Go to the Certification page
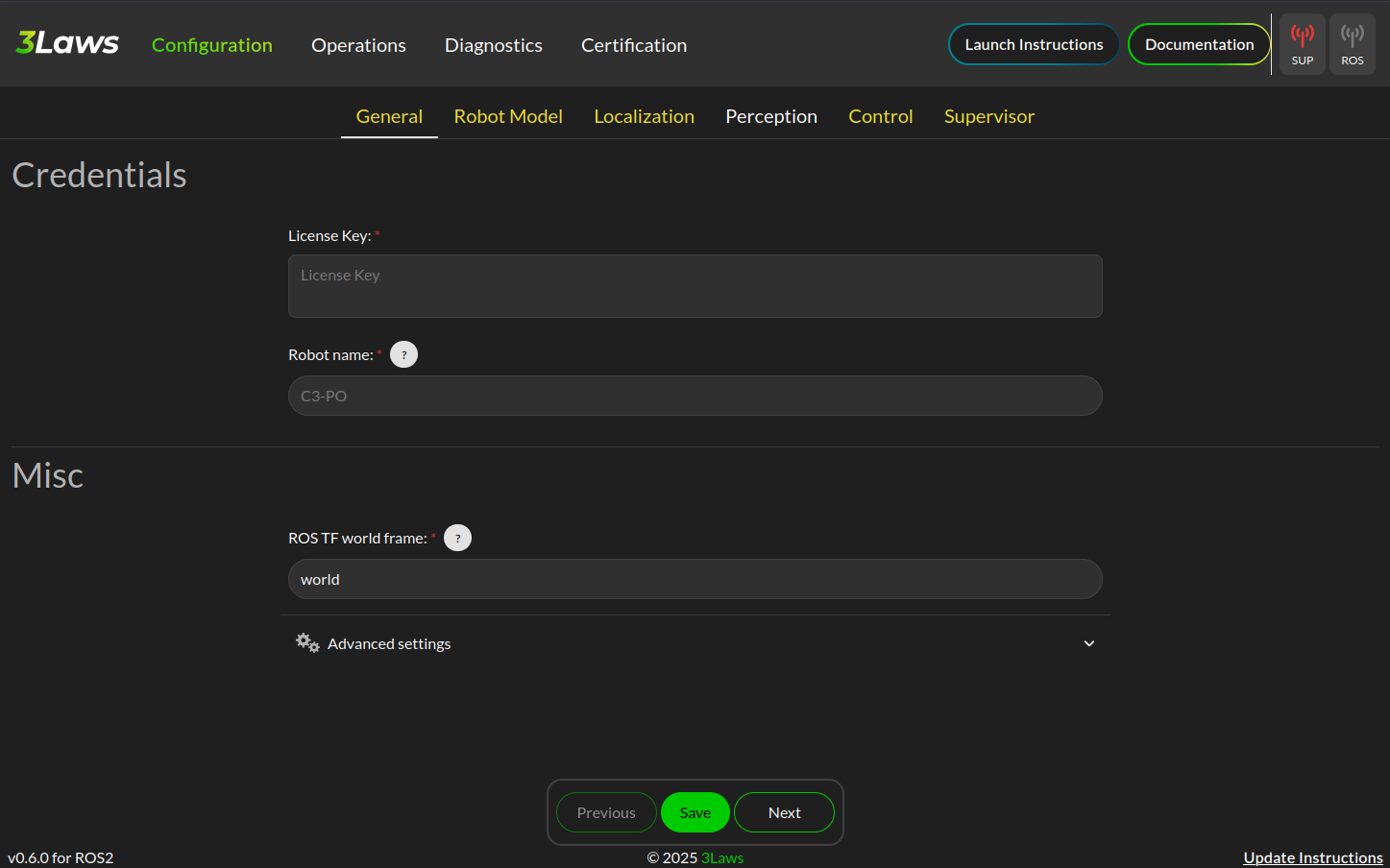Image resolution: width=1390 pixels, height=868 pixels. [x=633, y=45]
